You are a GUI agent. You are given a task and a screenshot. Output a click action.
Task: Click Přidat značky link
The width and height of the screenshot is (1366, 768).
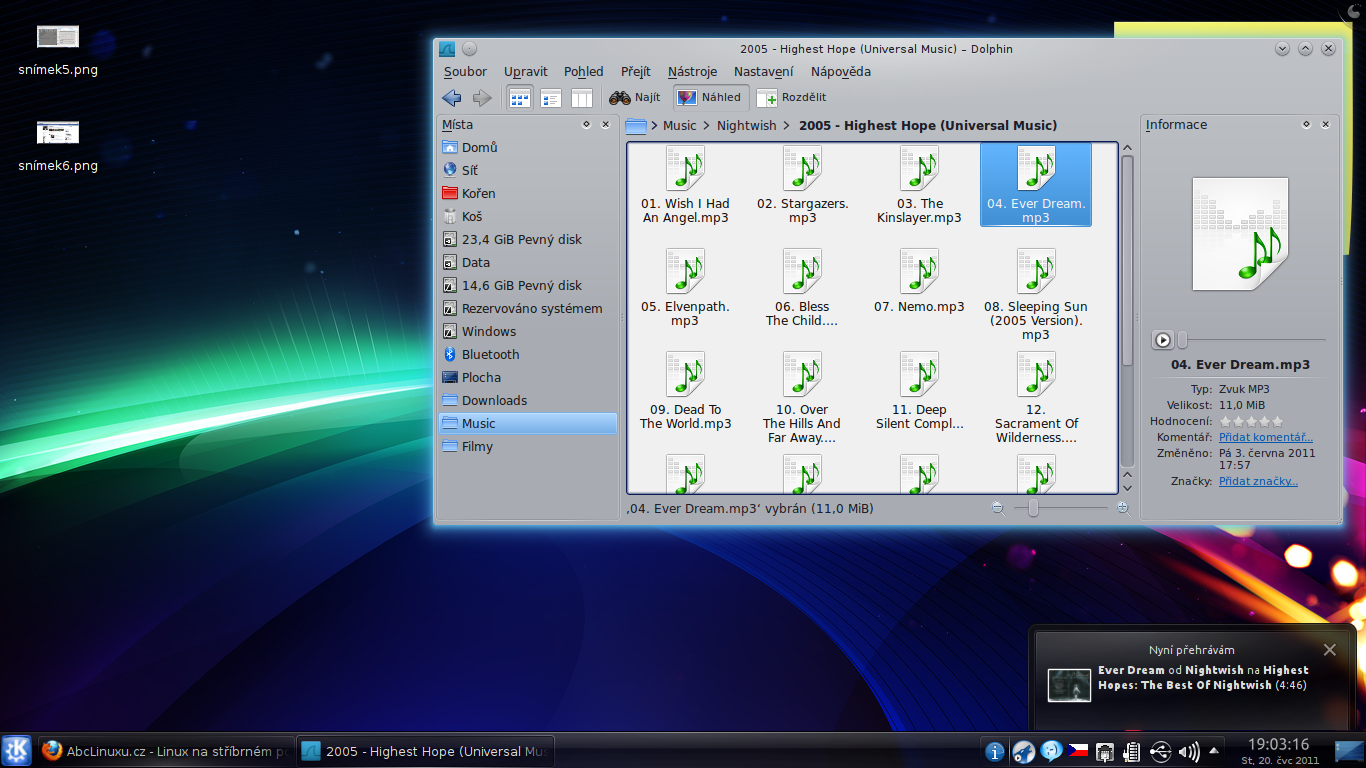[1258, 481]
